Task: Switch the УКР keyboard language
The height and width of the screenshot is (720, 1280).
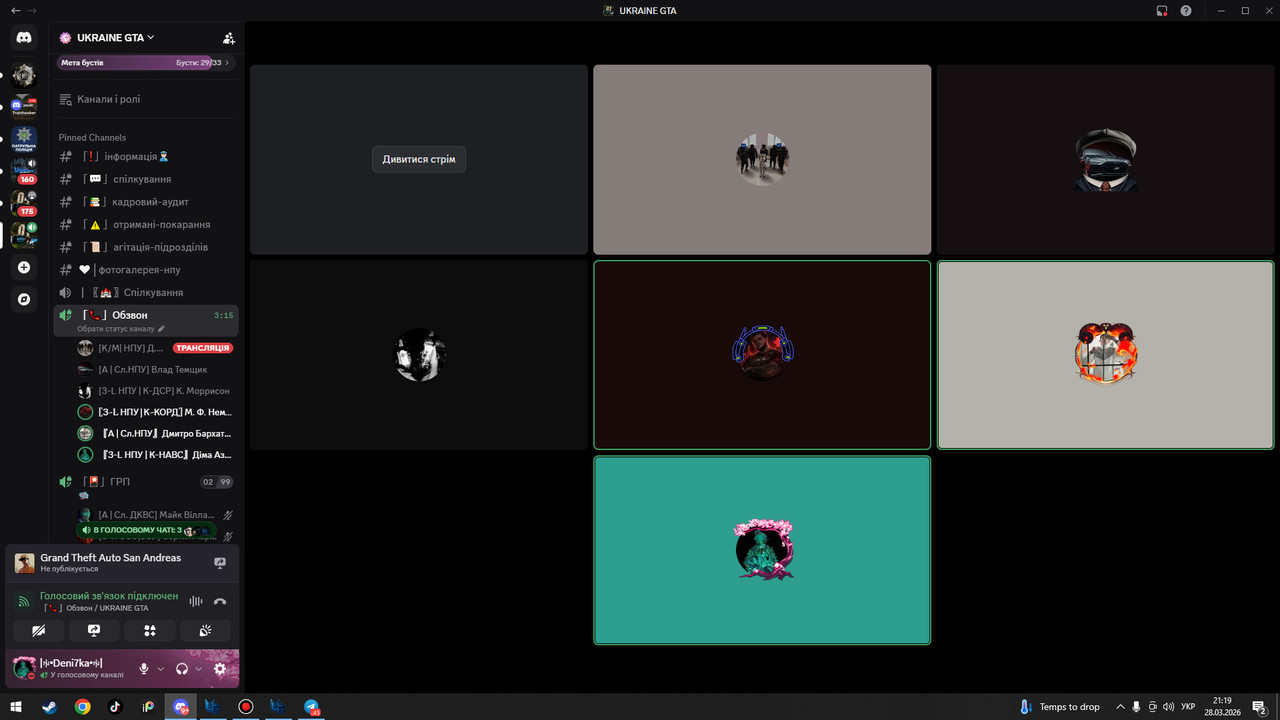Action: point(1188,707)
